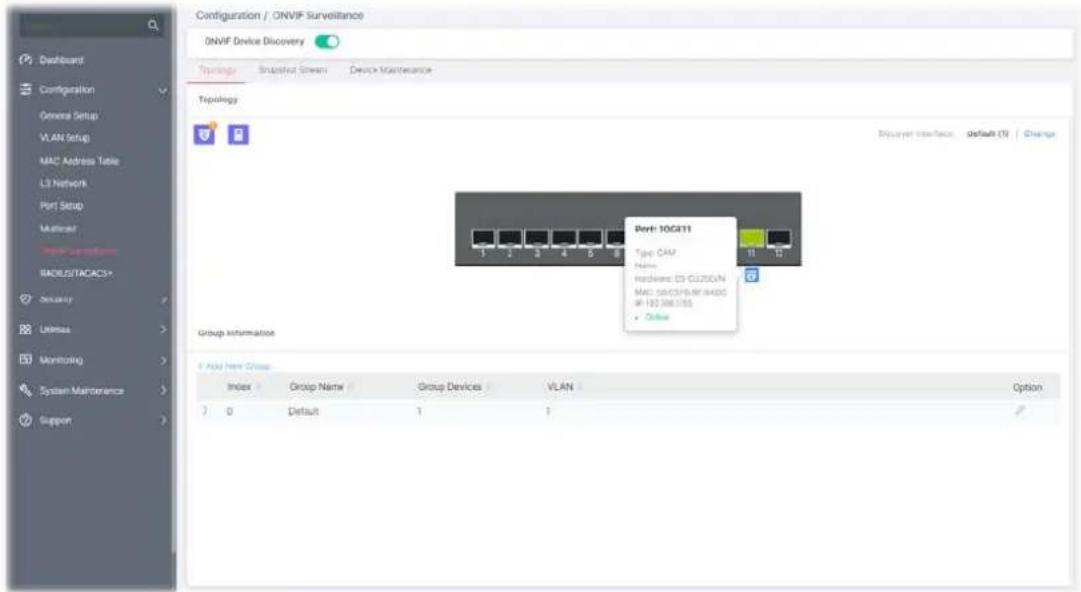
Task: Switch to the Topology tab
Action: (x=217, y=70)
